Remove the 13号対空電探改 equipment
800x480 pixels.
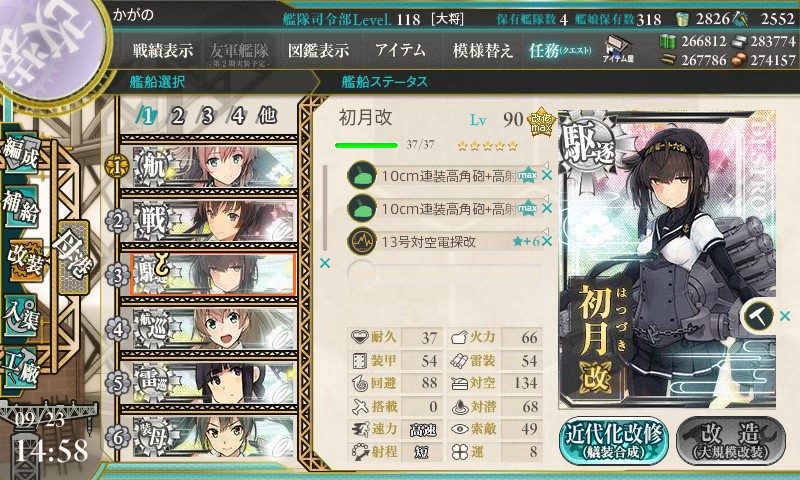coord(547,241)
